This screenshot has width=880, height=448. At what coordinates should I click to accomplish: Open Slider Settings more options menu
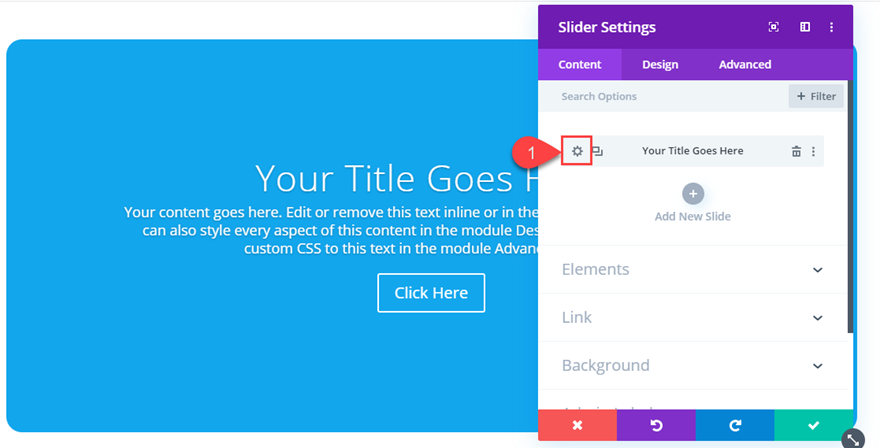[831, 27]
